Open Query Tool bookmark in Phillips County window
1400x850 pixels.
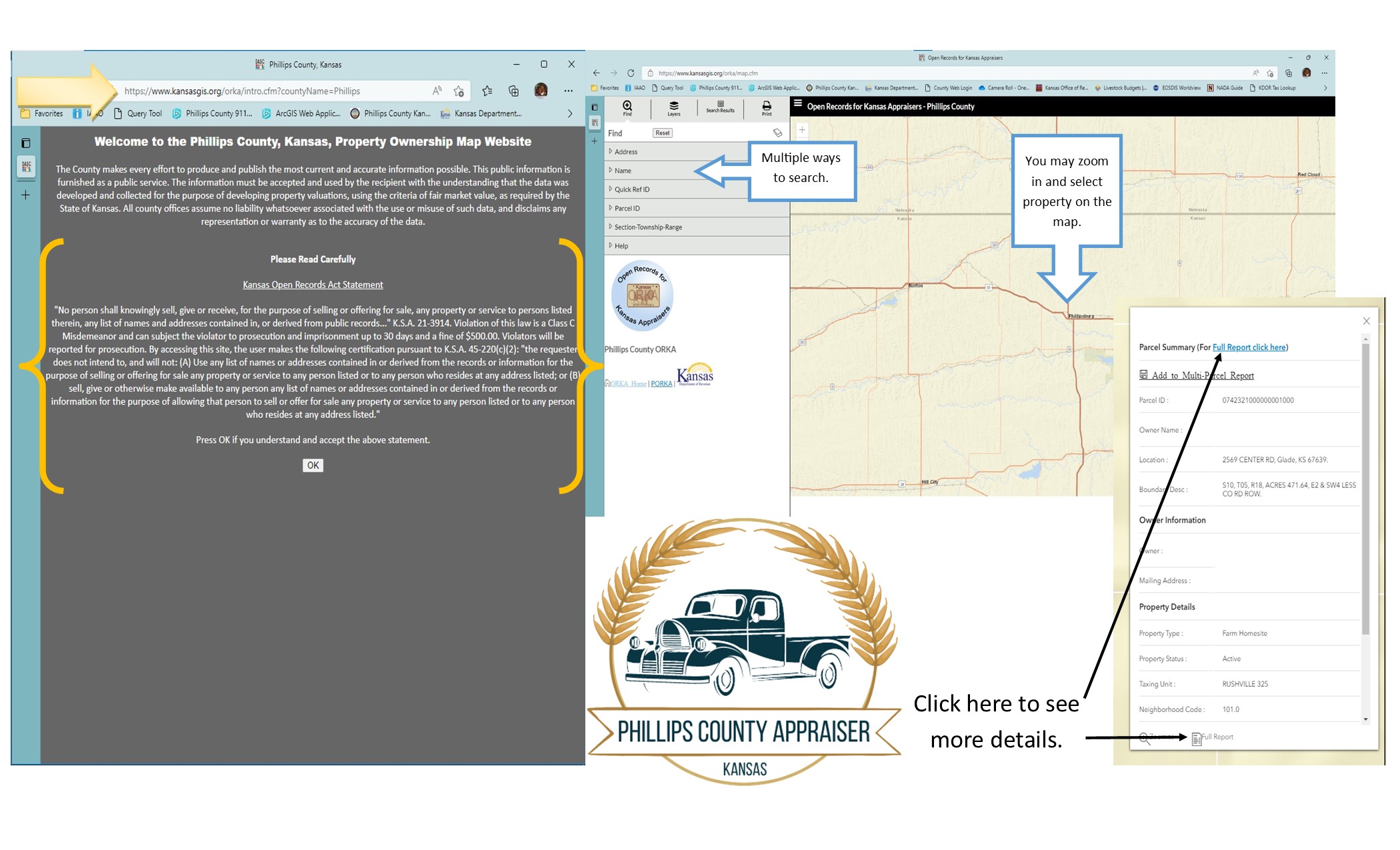tap(138, 113)
